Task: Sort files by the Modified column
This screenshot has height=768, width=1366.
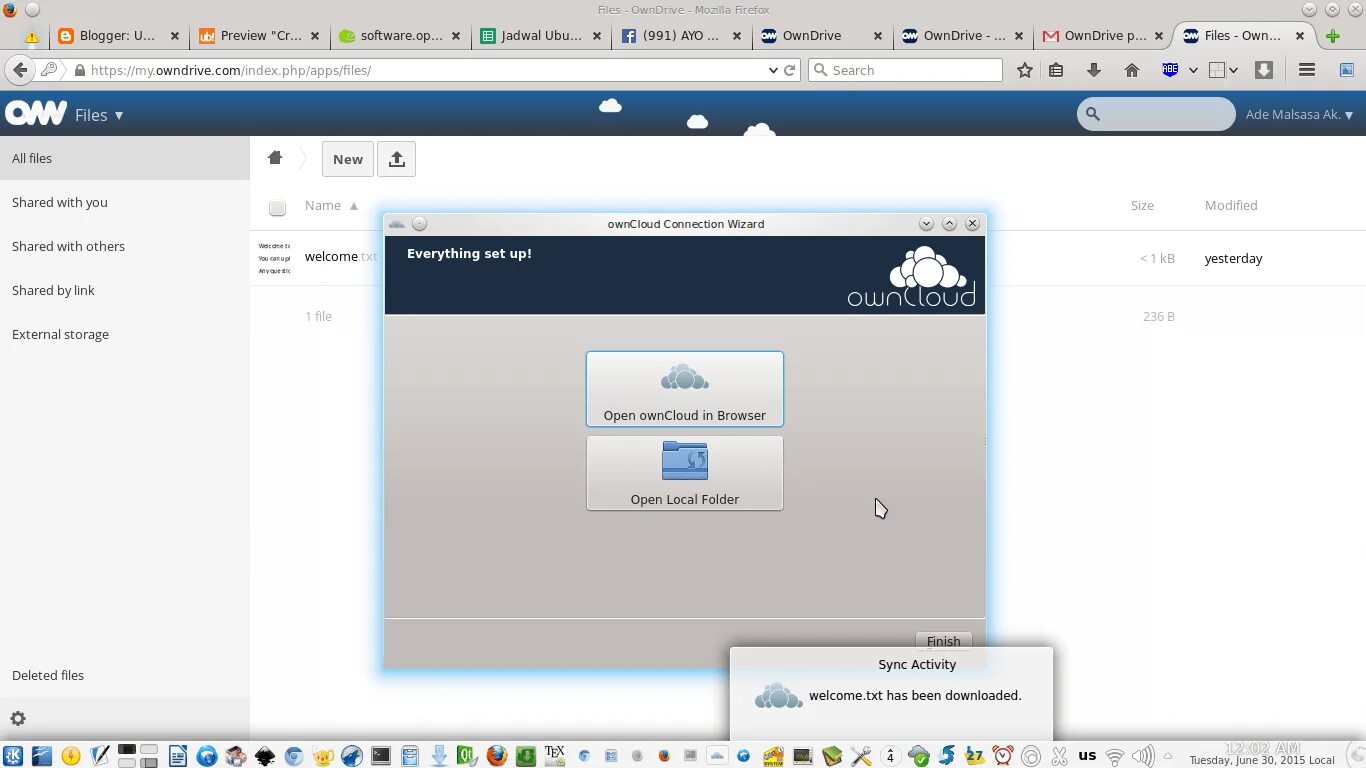Action: [1231, 205]
